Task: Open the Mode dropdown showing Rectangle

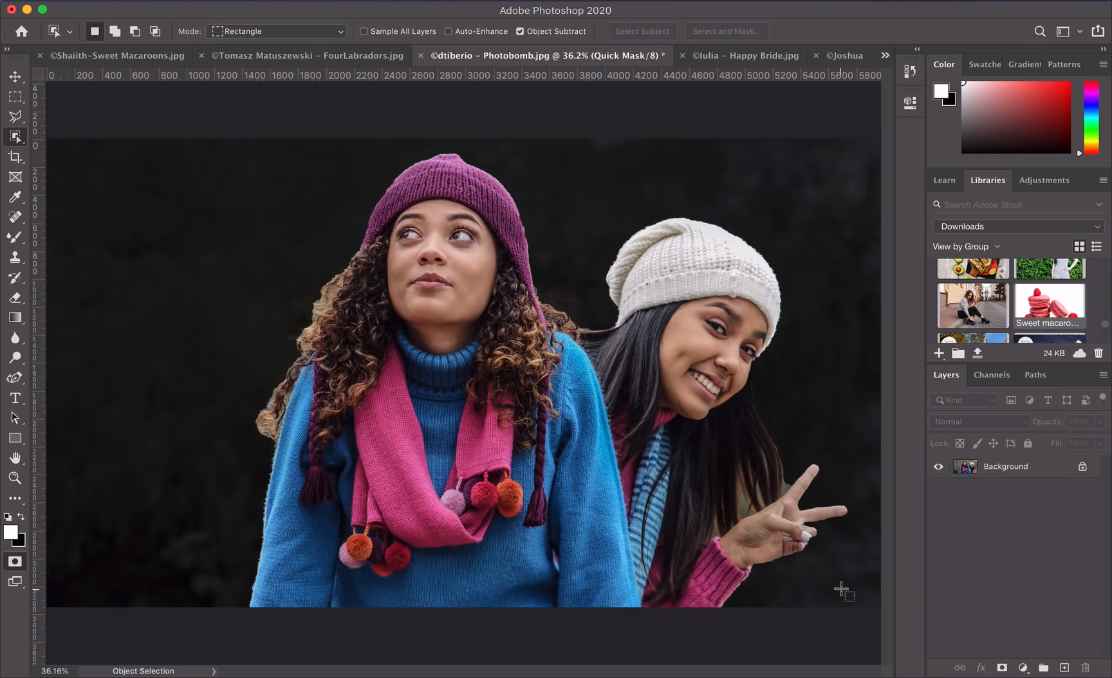Action: (277, 32)
